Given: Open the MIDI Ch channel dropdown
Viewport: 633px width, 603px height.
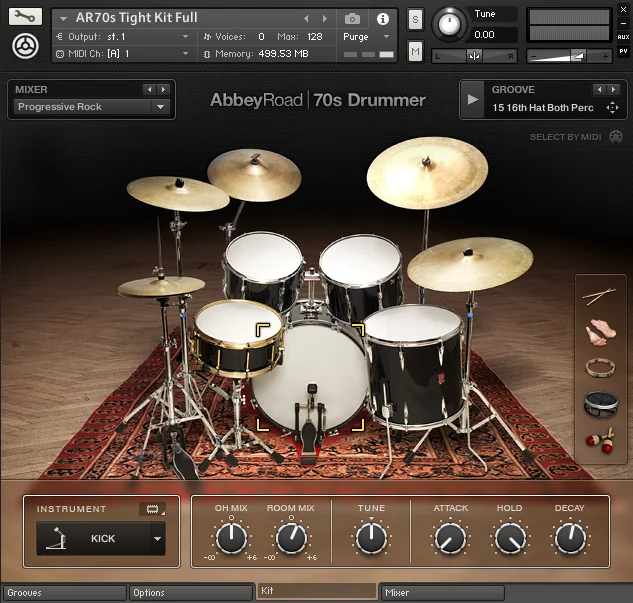Looking at the screenshot, I should [122, 54].
